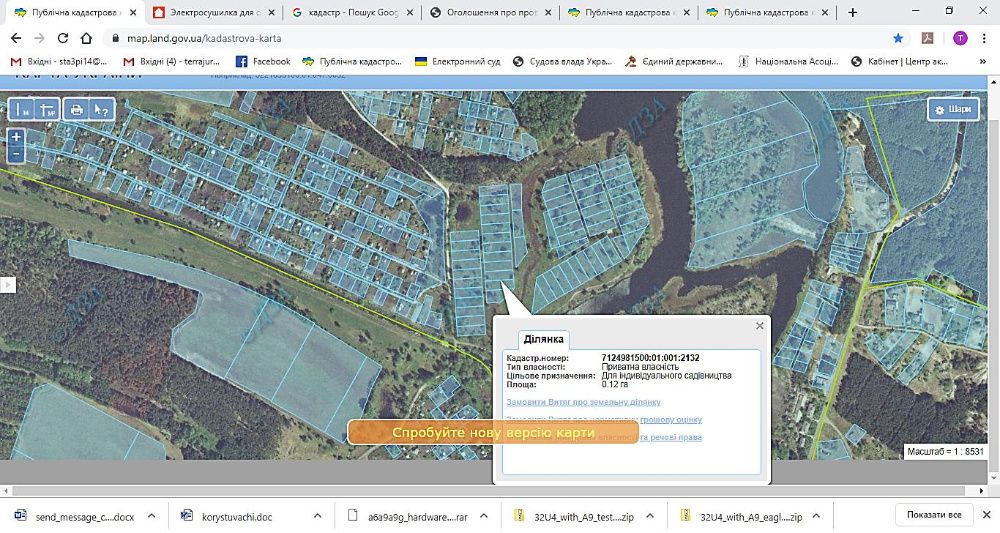
Task: Open грошову оцінку extract link
Action: 671,420
